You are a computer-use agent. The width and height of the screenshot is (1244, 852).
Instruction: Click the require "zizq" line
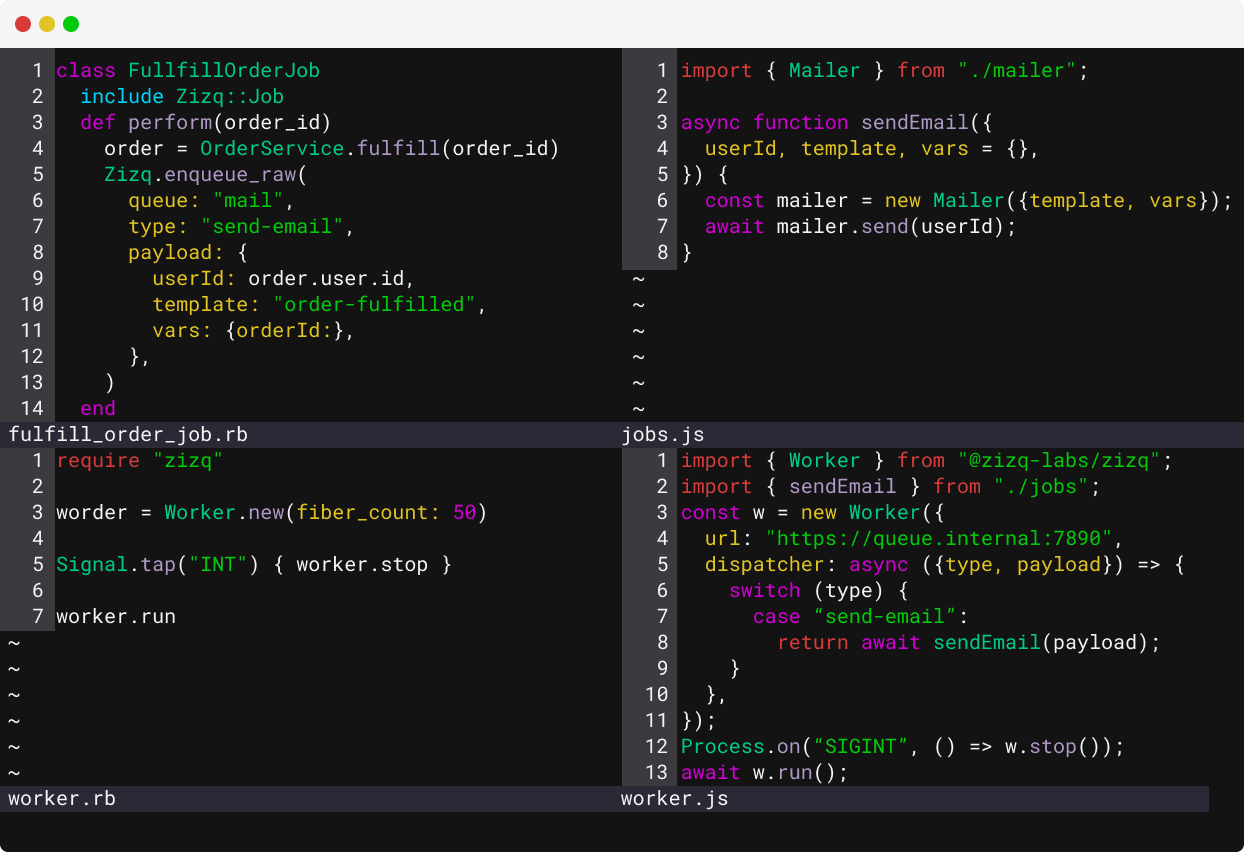(140, 460)
